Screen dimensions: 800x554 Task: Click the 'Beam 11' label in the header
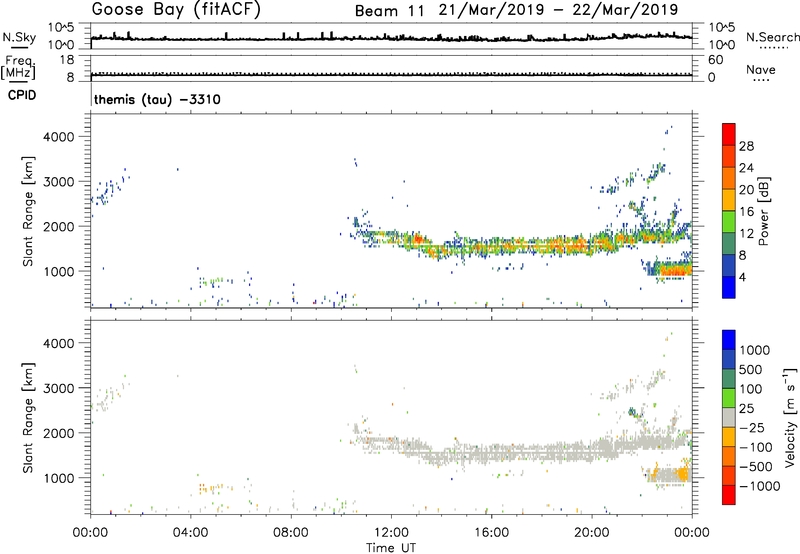pyautogui.click(x=389, y=11)
